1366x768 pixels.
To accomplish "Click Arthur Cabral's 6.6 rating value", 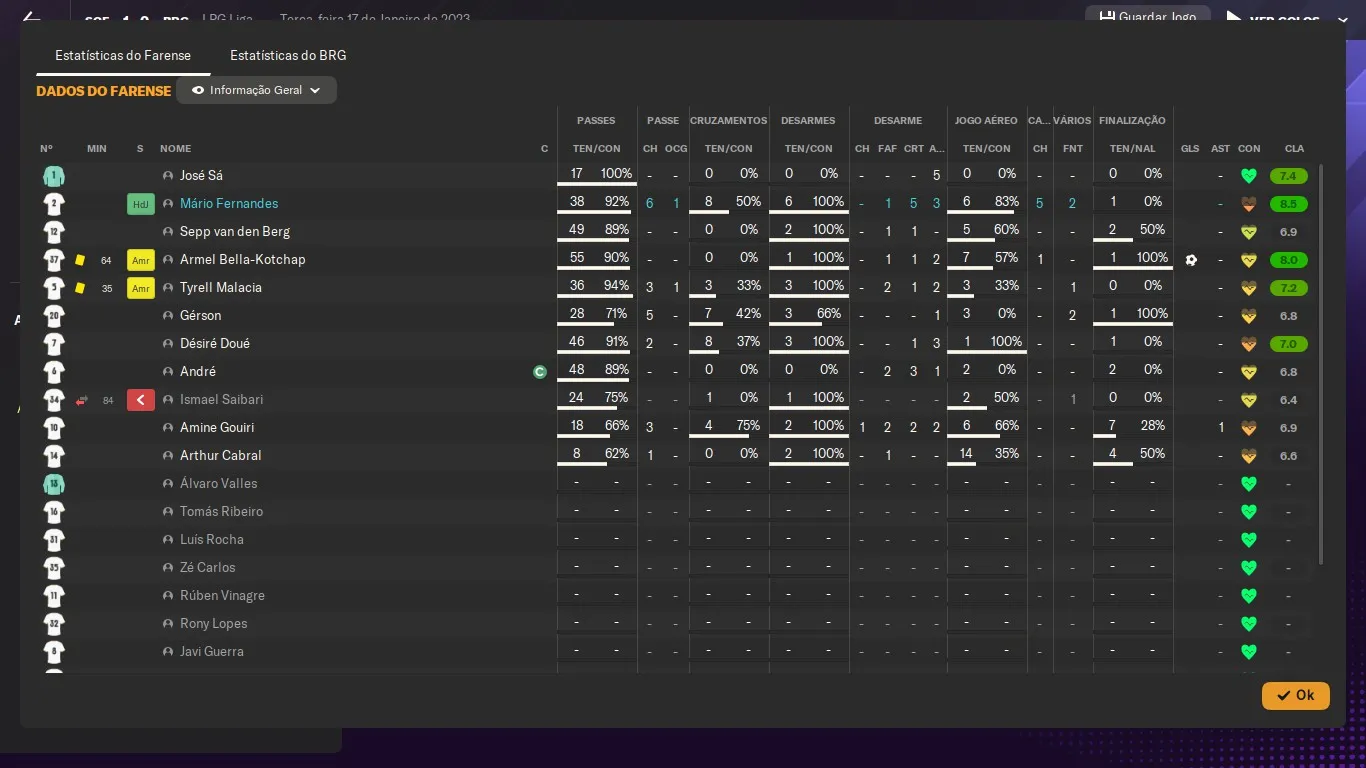I will point(1288,456).
